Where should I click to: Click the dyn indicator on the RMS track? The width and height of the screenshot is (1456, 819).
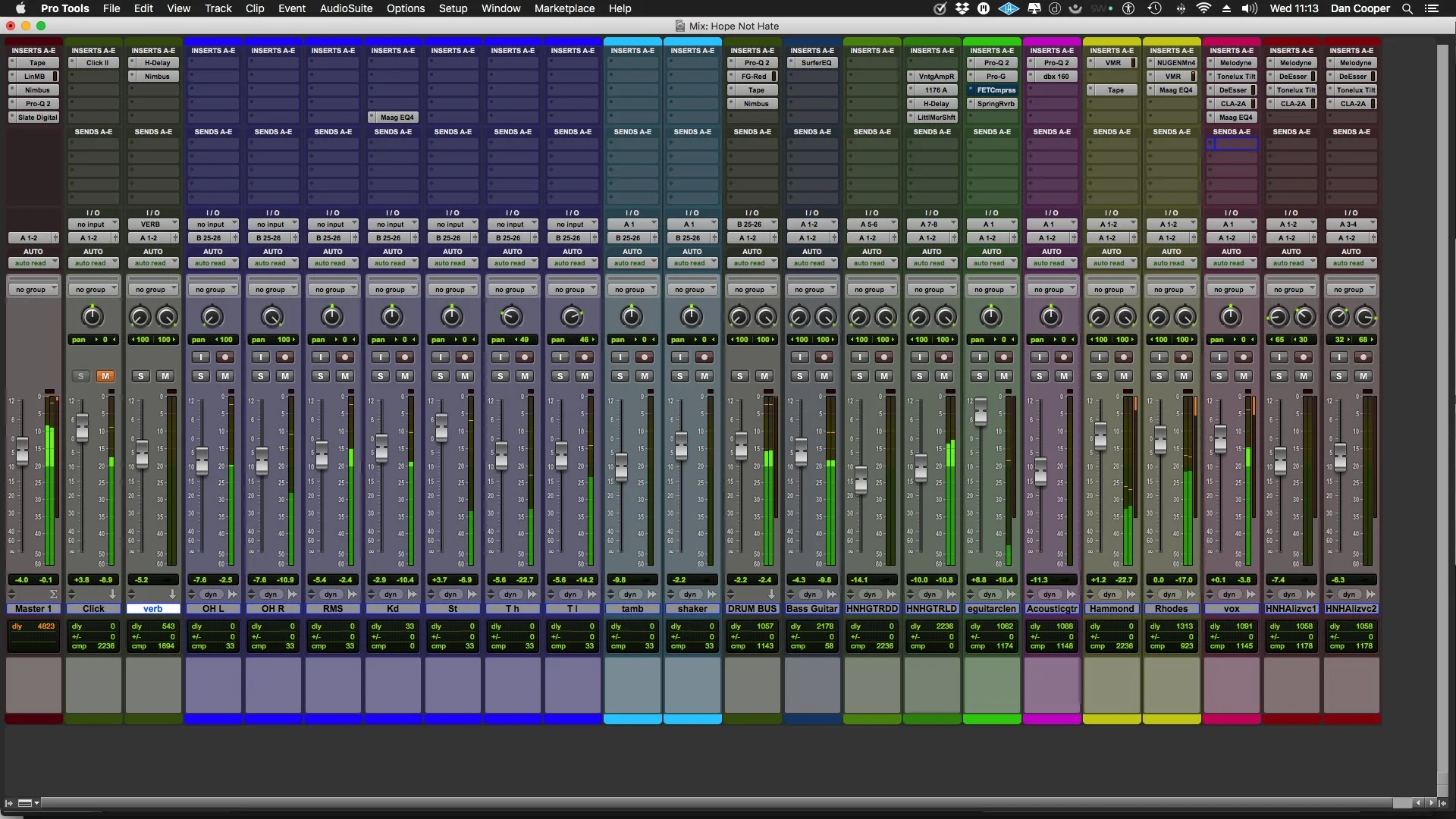pos(331,595)
